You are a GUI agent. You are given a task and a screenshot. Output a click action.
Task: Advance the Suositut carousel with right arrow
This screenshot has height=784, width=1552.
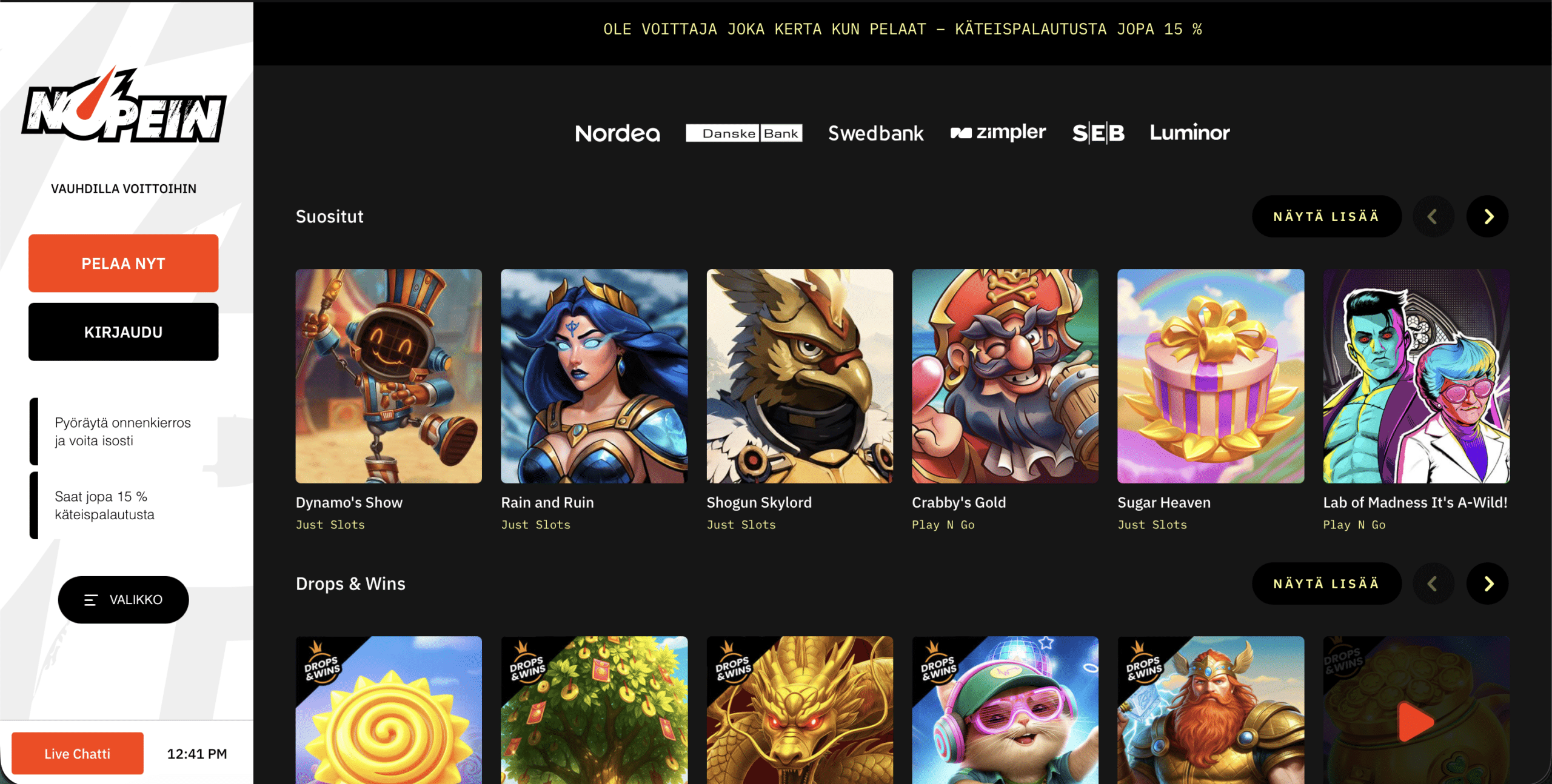tap(1487, 216)
